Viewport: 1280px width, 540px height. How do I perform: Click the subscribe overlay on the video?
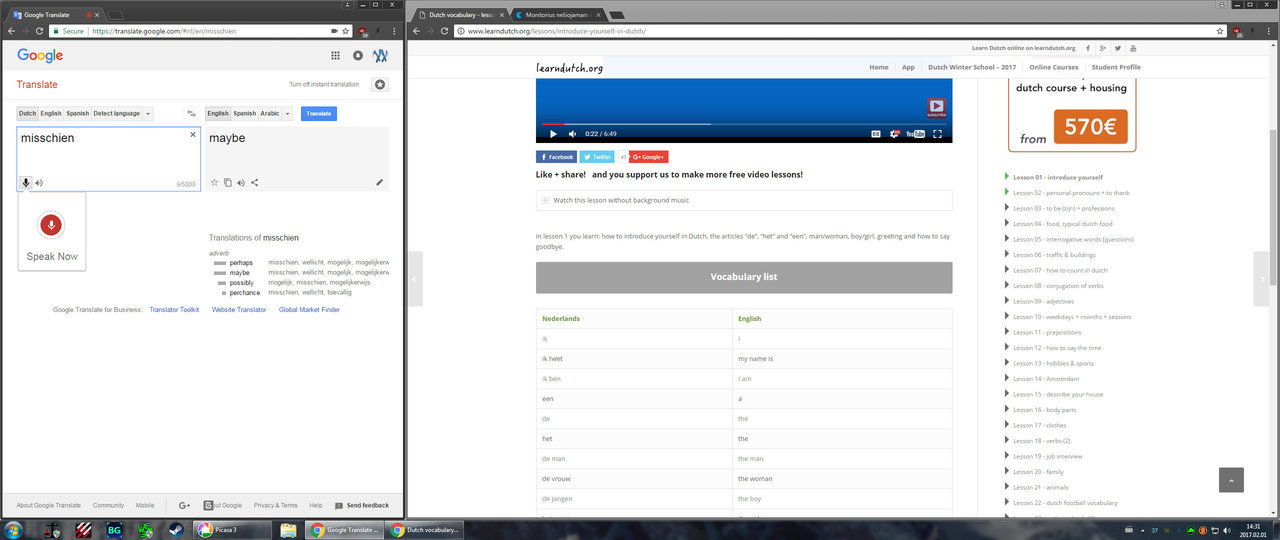pyautogui.click(x=936, y=107)
